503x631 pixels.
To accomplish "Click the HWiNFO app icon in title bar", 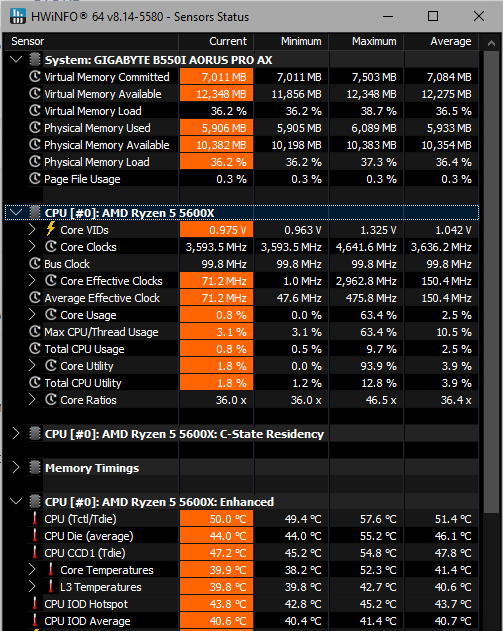I will pyautogui.click(x=18, y=16).
